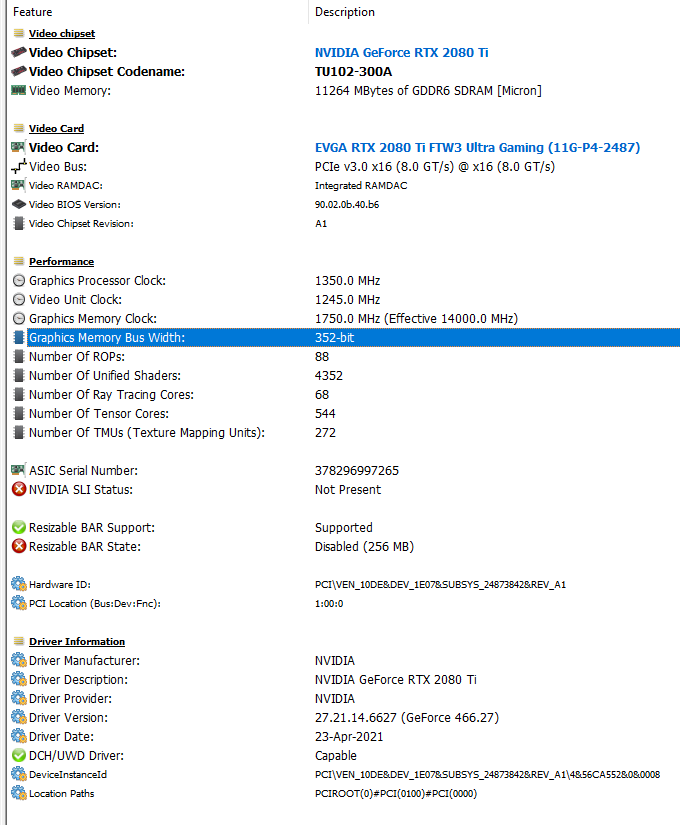
Task: Click the PCI Location gear icon
Action: 18,603
